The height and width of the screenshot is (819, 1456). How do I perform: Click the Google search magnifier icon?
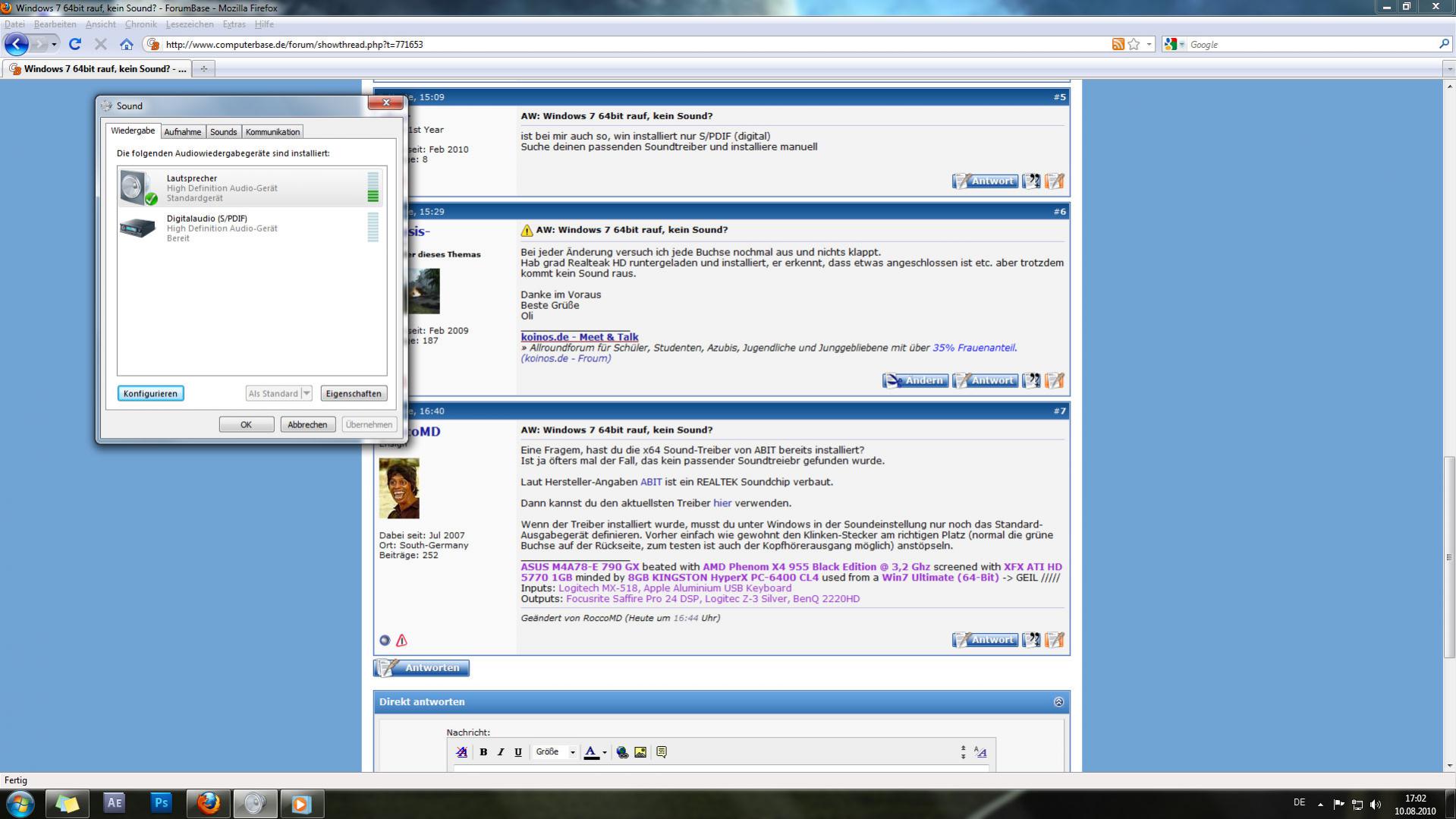[1443, 44]
